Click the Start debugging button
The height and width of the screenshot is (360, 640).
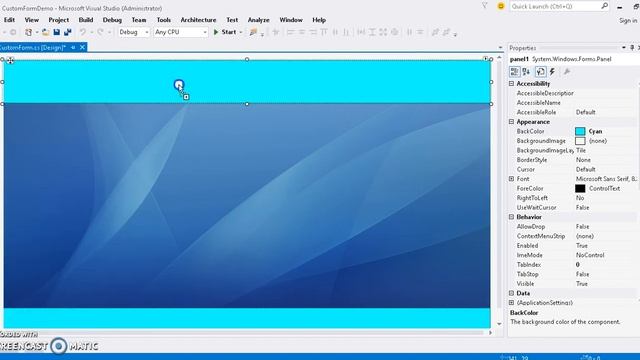225,32
